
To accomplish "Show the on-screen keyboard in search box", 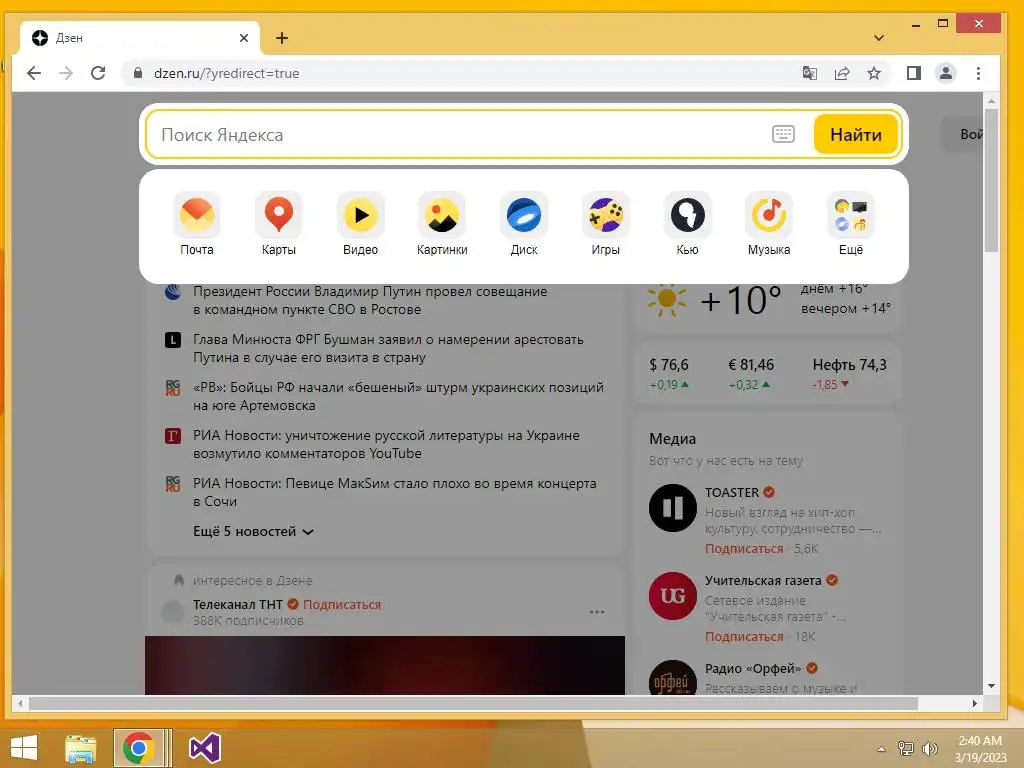I will pyautogui.click(x=783, y=135).
